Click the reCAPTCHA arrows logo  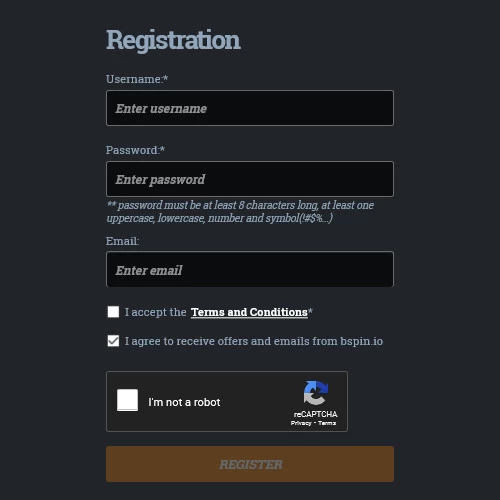(x=315, y=393)
